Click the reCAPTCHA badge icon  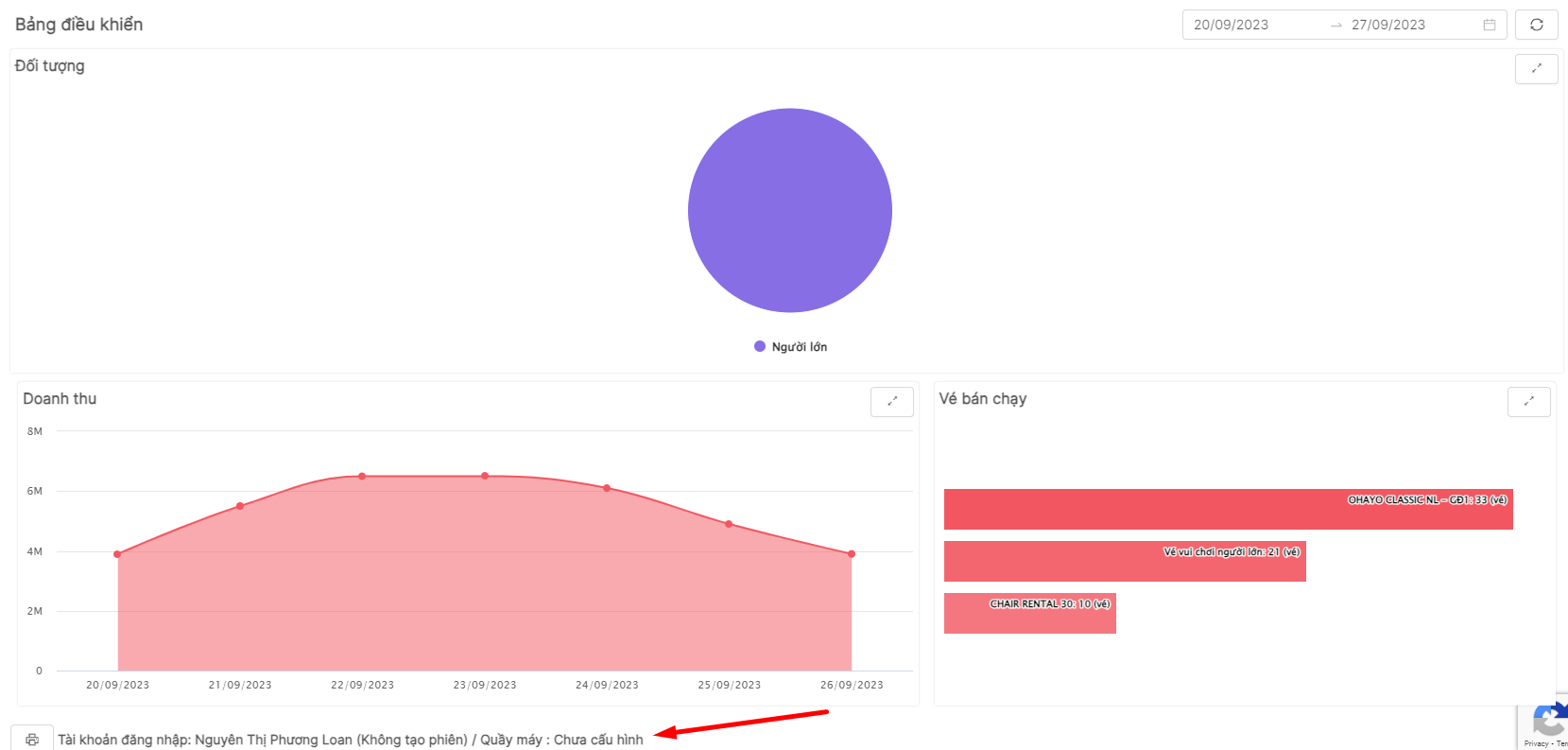1548,721
